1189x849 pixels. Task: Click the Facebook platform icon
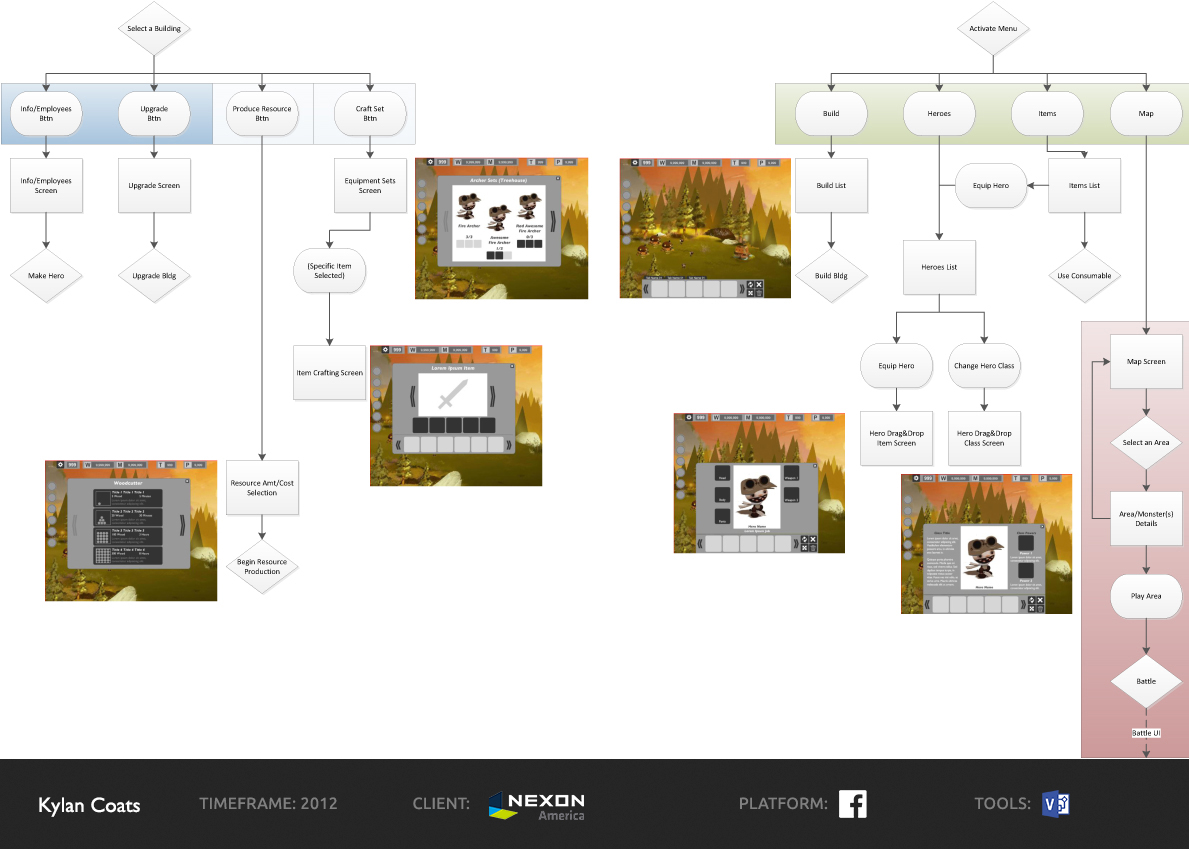[x=852, y=804]
